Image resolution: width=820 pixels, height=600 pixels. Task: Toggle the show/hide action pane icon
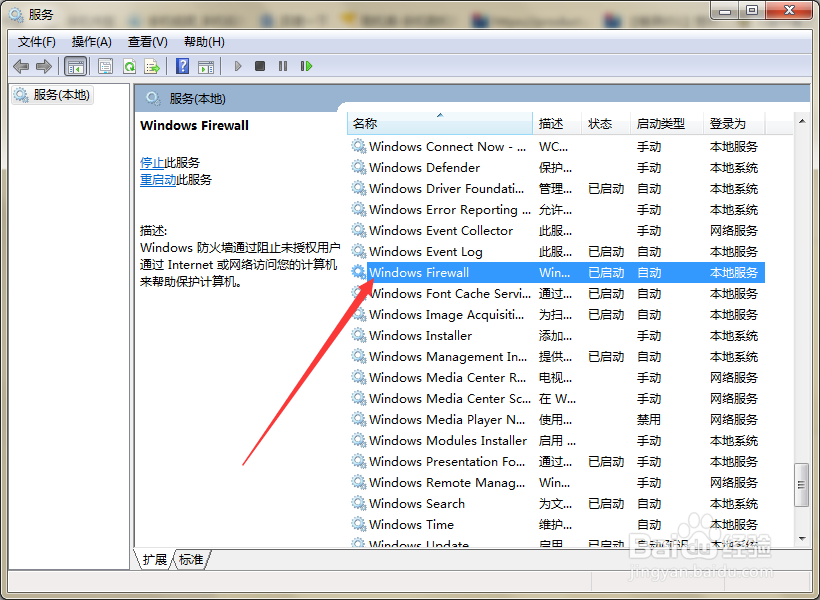[x=206, y=66]
